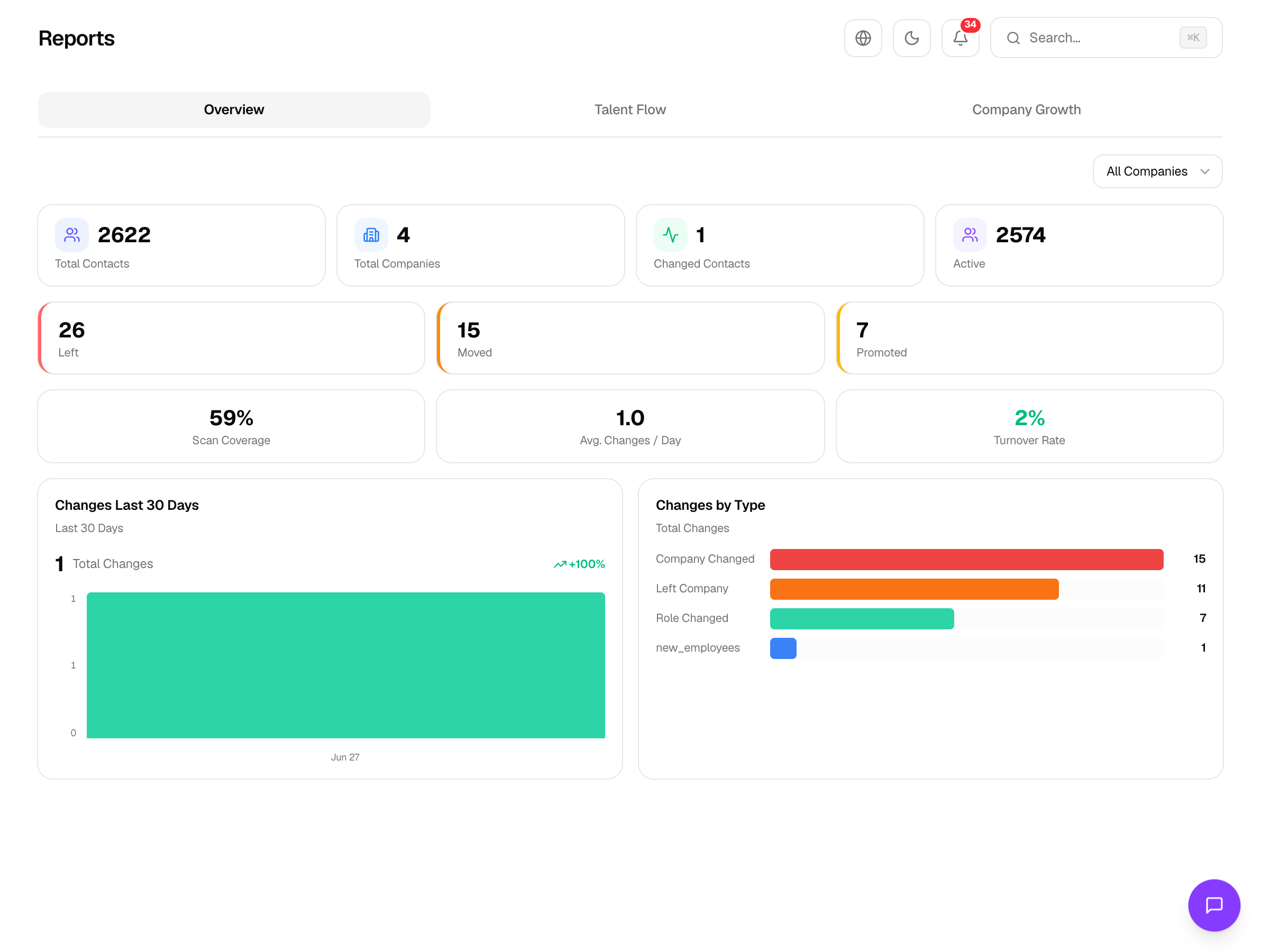1261x952 pixels.
Task: Click the Total Companies building icon
Action: point(371,235)
